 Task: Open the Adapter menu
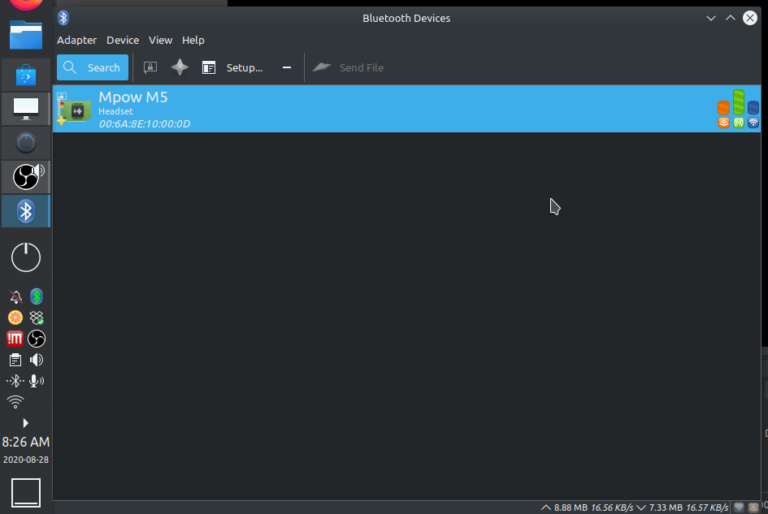[x=77, y=40]
